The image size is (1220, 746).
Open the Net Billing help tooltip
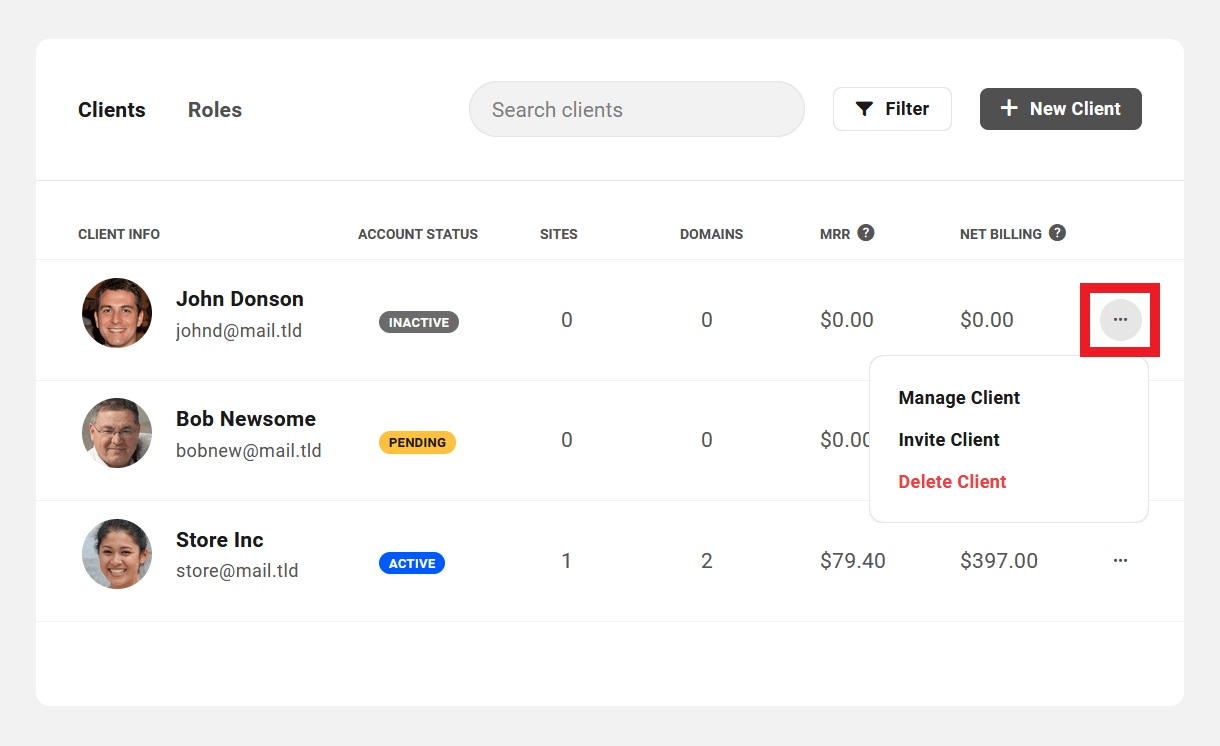click(x=1057, y=233)
